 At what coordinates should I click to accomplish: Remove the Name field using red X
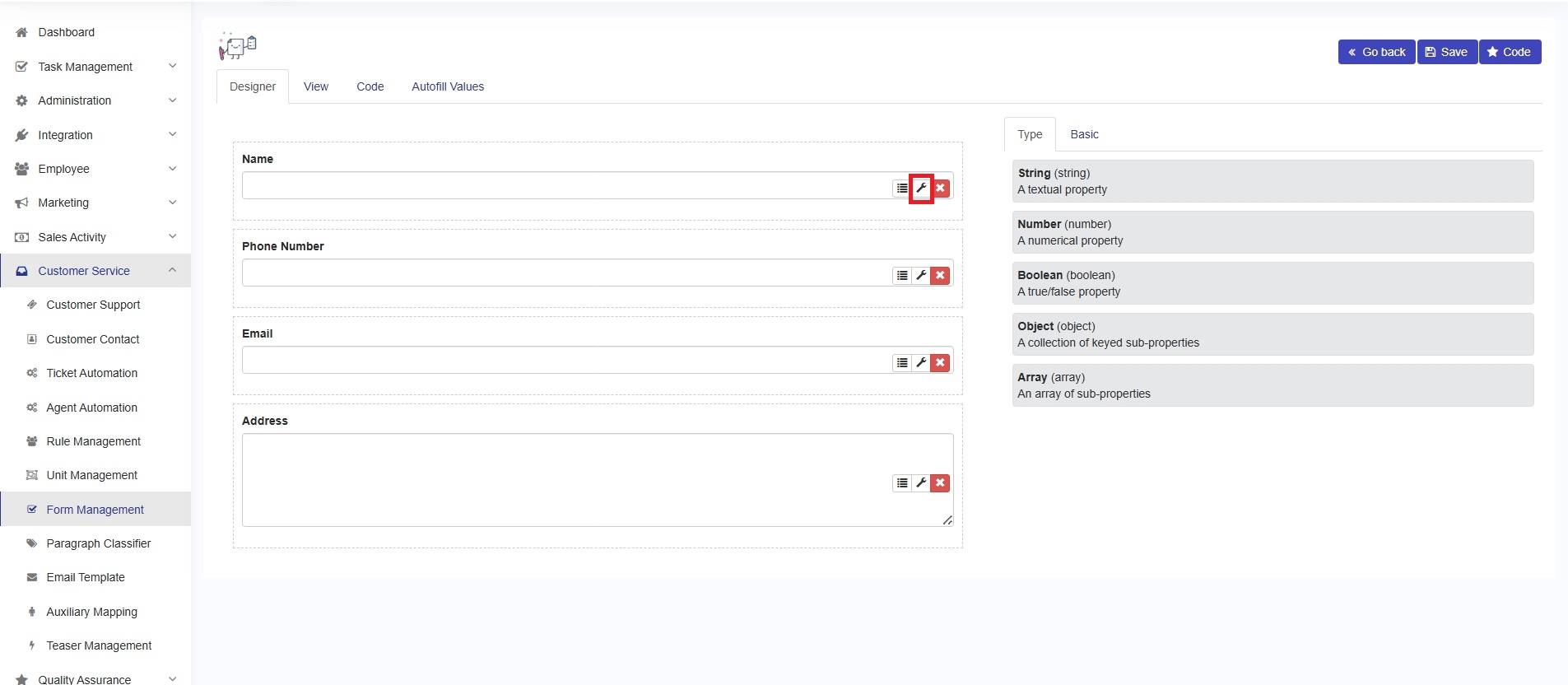[x=940, y=189]
